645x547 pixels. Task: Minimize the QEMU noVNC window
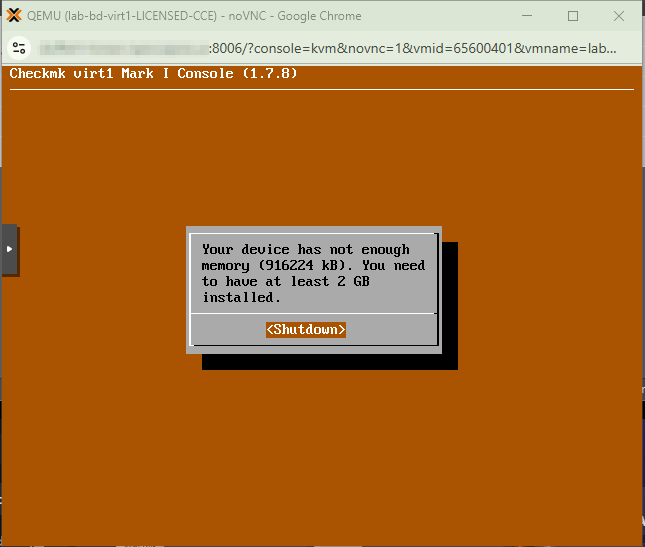click(x=526, y=16)
